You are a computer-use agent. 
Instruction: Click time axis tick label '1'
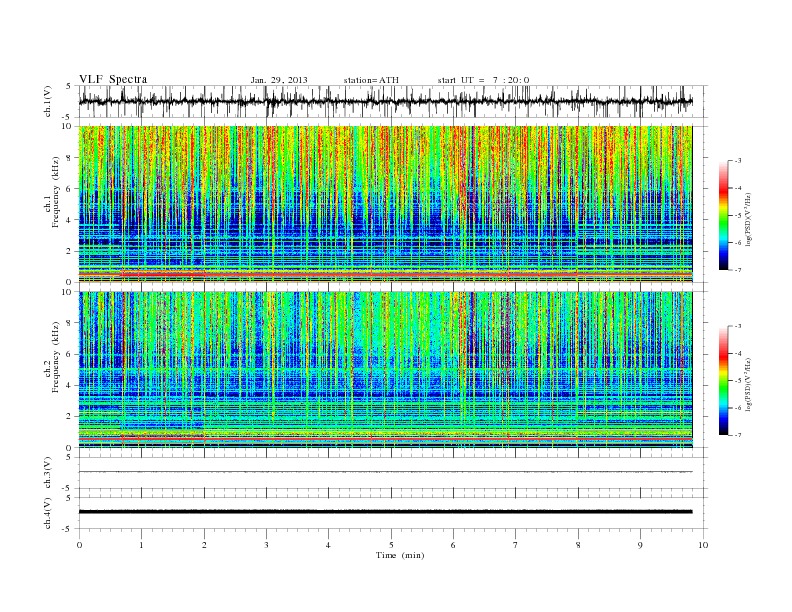[x=141, y=545]
